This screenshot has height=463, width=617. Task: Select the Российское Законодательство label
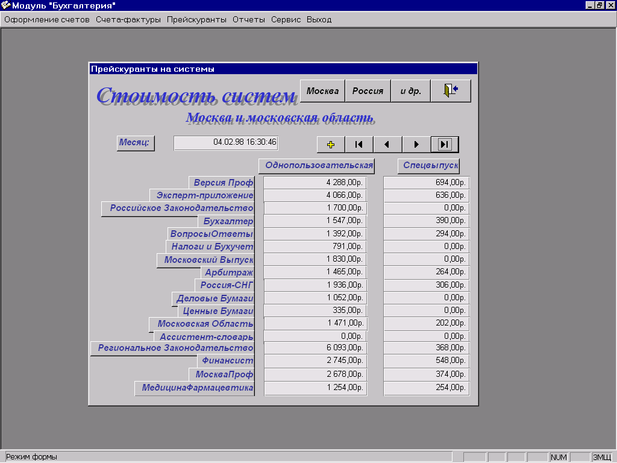pos(178,208)
